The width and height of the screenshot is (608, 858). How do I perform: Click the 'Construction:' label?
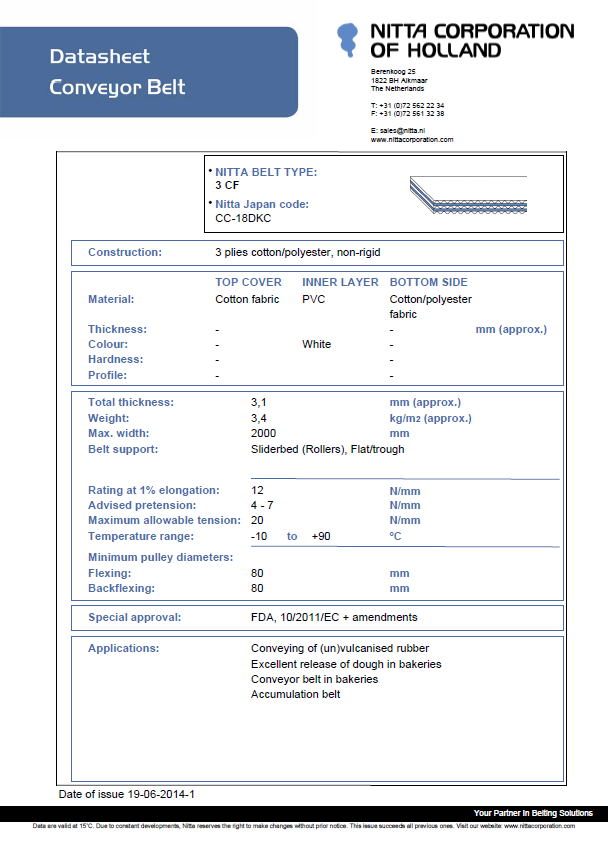[x=125, y=252]
